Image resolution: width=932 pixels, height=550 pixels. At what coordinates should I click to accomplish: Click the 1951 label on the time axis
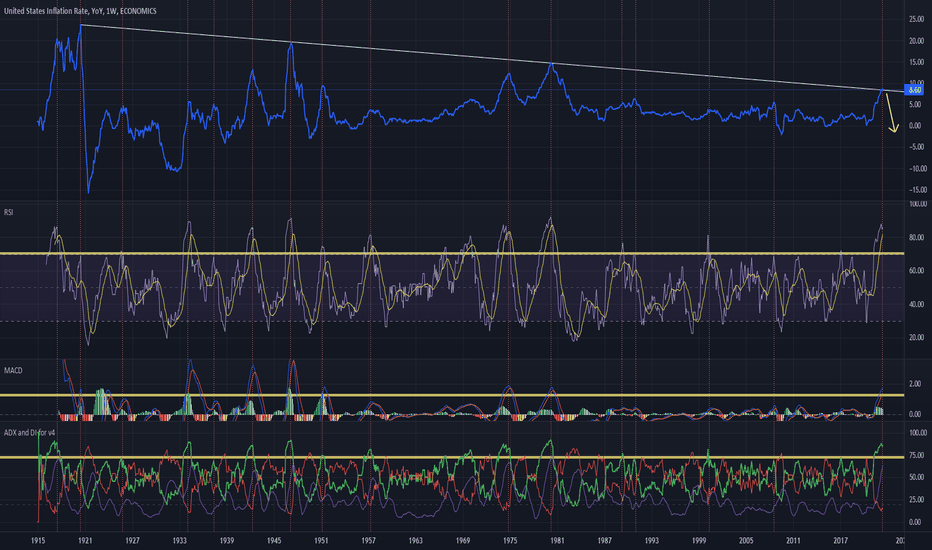pos(321,540)
